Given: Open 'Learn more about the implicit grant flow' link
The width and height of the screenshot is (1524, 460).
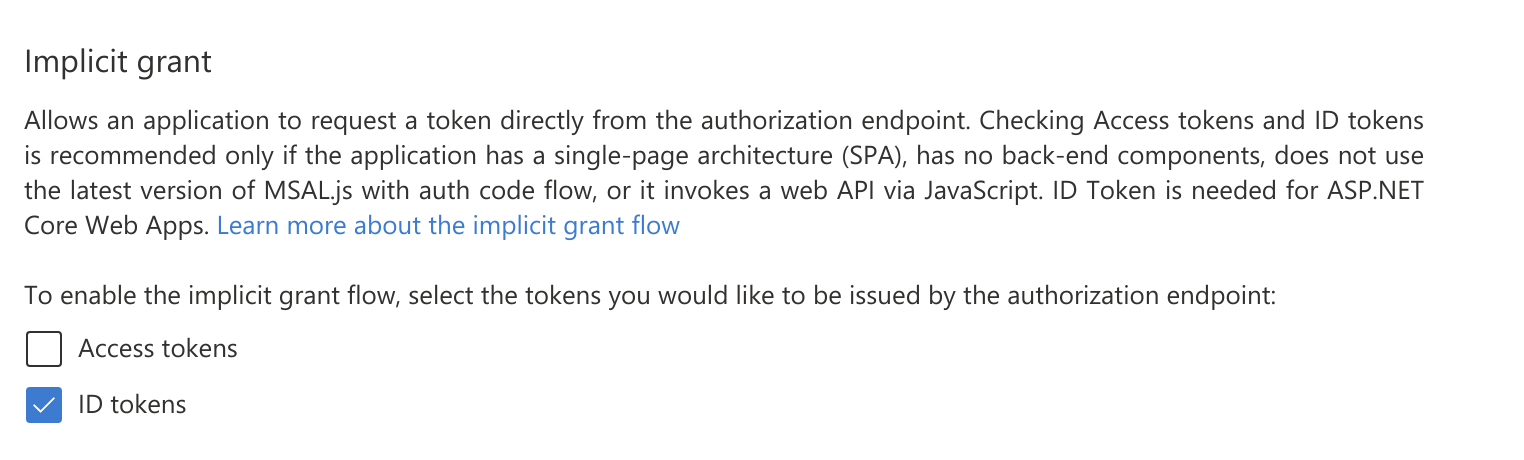Looking at the screenshot, I should (448, 226).
